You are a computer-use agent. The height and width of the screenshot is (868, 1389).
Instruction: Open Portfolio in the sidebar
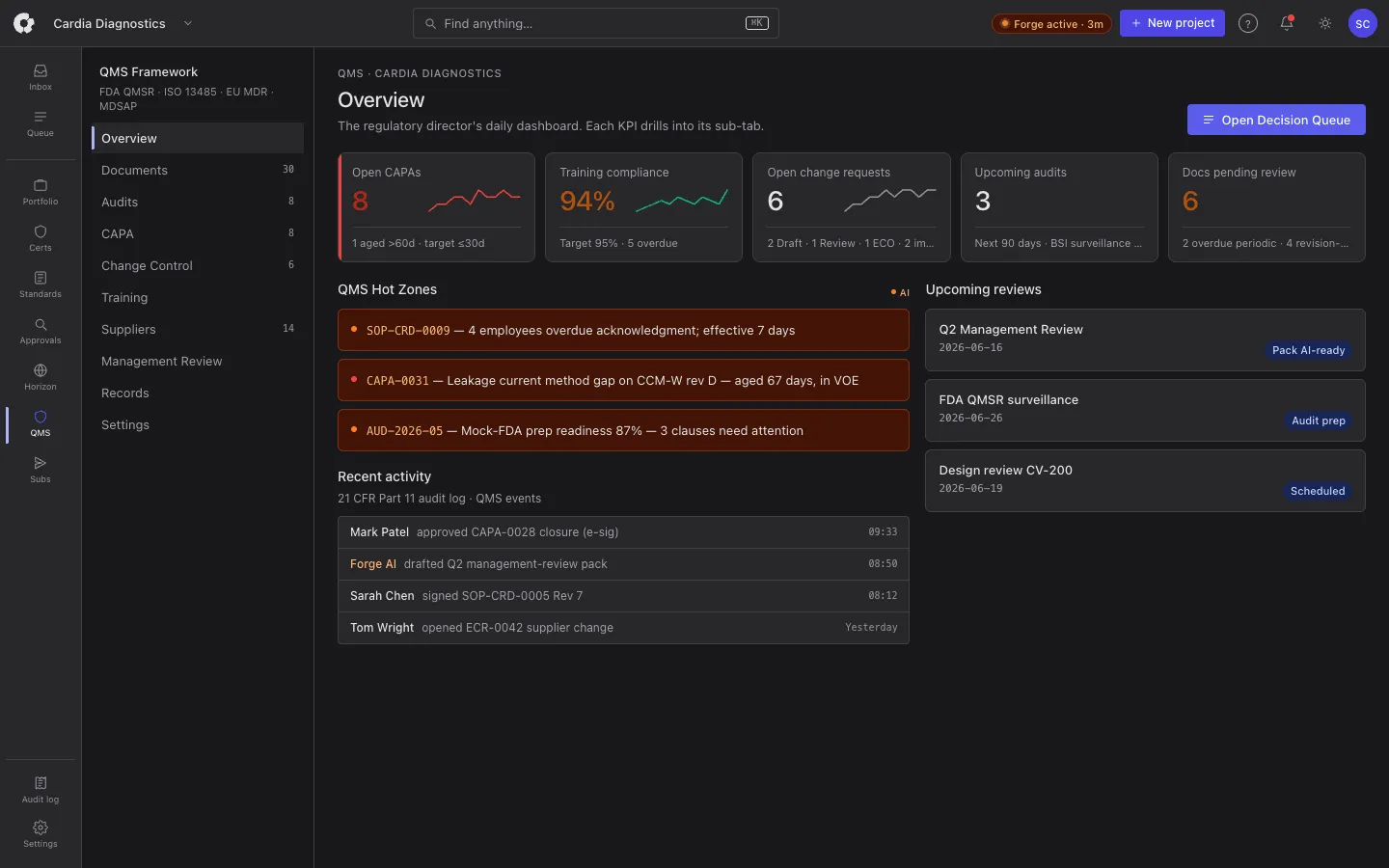tap(41, 192)
